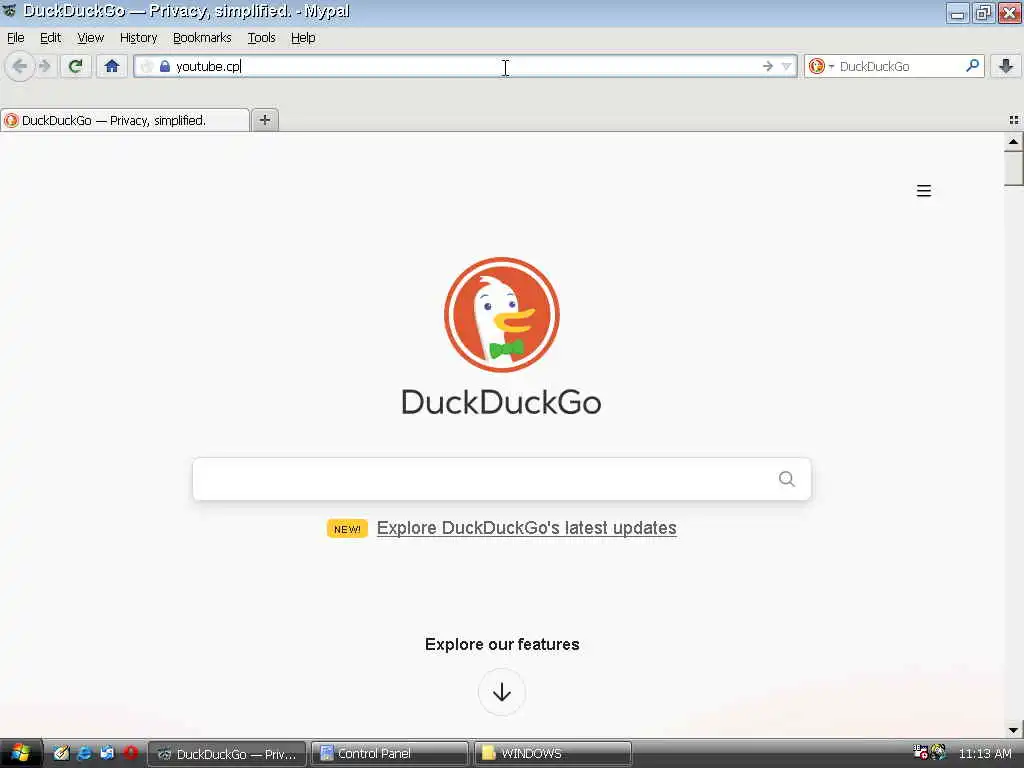Image resolution: width=1024 pixels, height=768 pixels.
Task: Open the Windows Start button
Action: tap(21, 754)
